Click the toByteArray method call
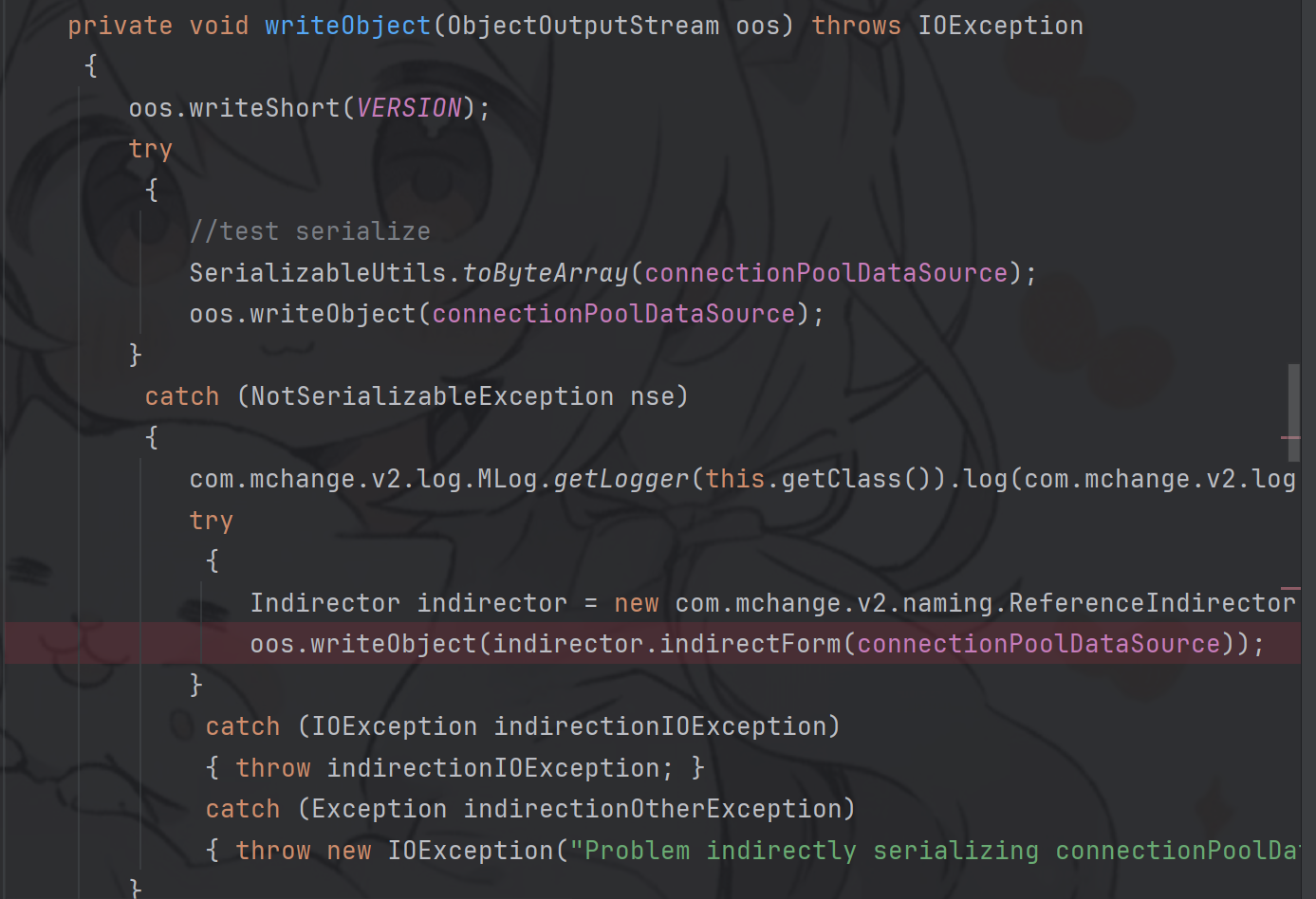Screen dimensions: 1316x899 (545, 273)
